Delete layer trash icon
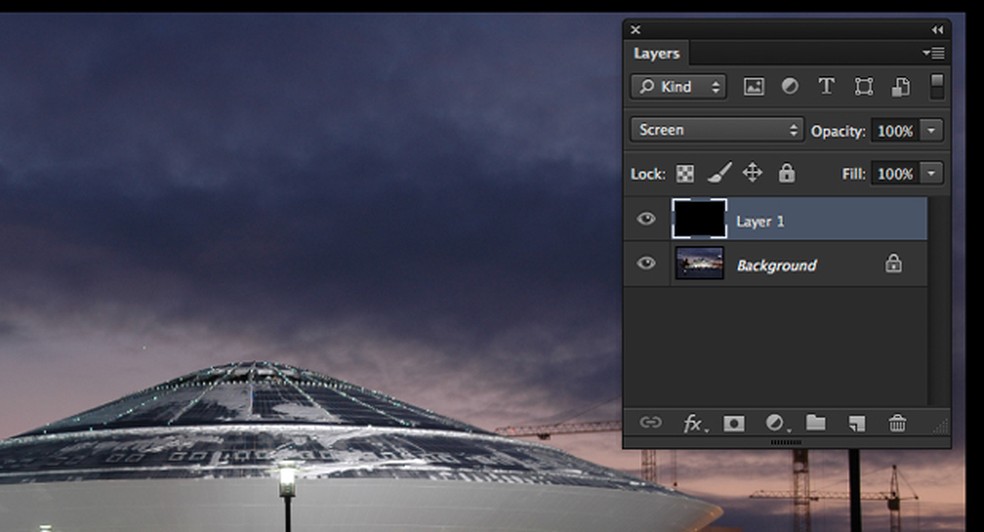The width and height of the screenshot is (984, 532). 897,423
